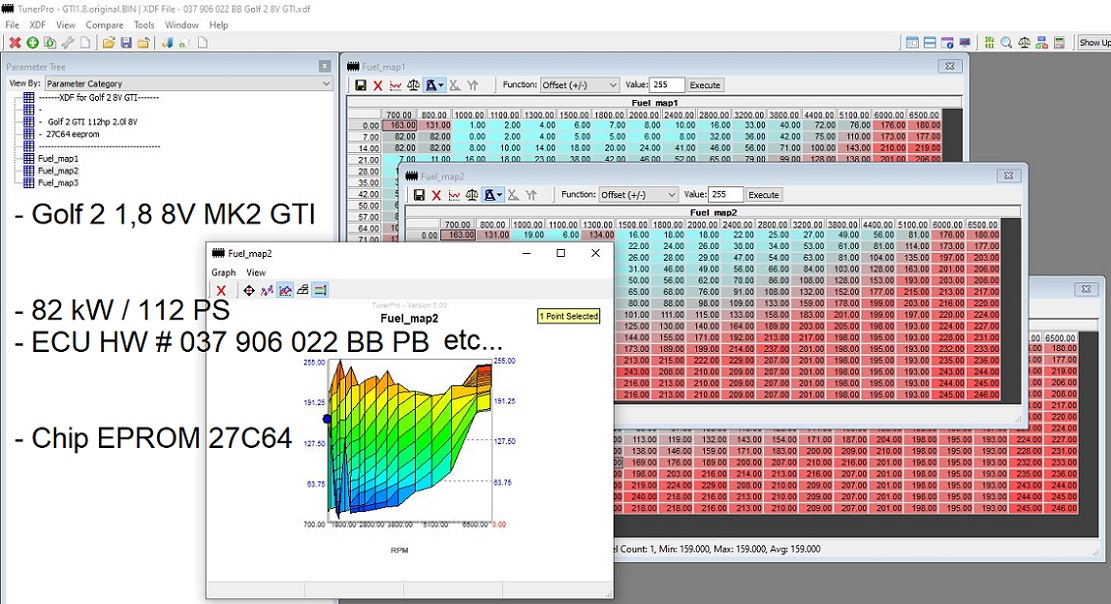Click the red X icon in main toolbar

15,43
